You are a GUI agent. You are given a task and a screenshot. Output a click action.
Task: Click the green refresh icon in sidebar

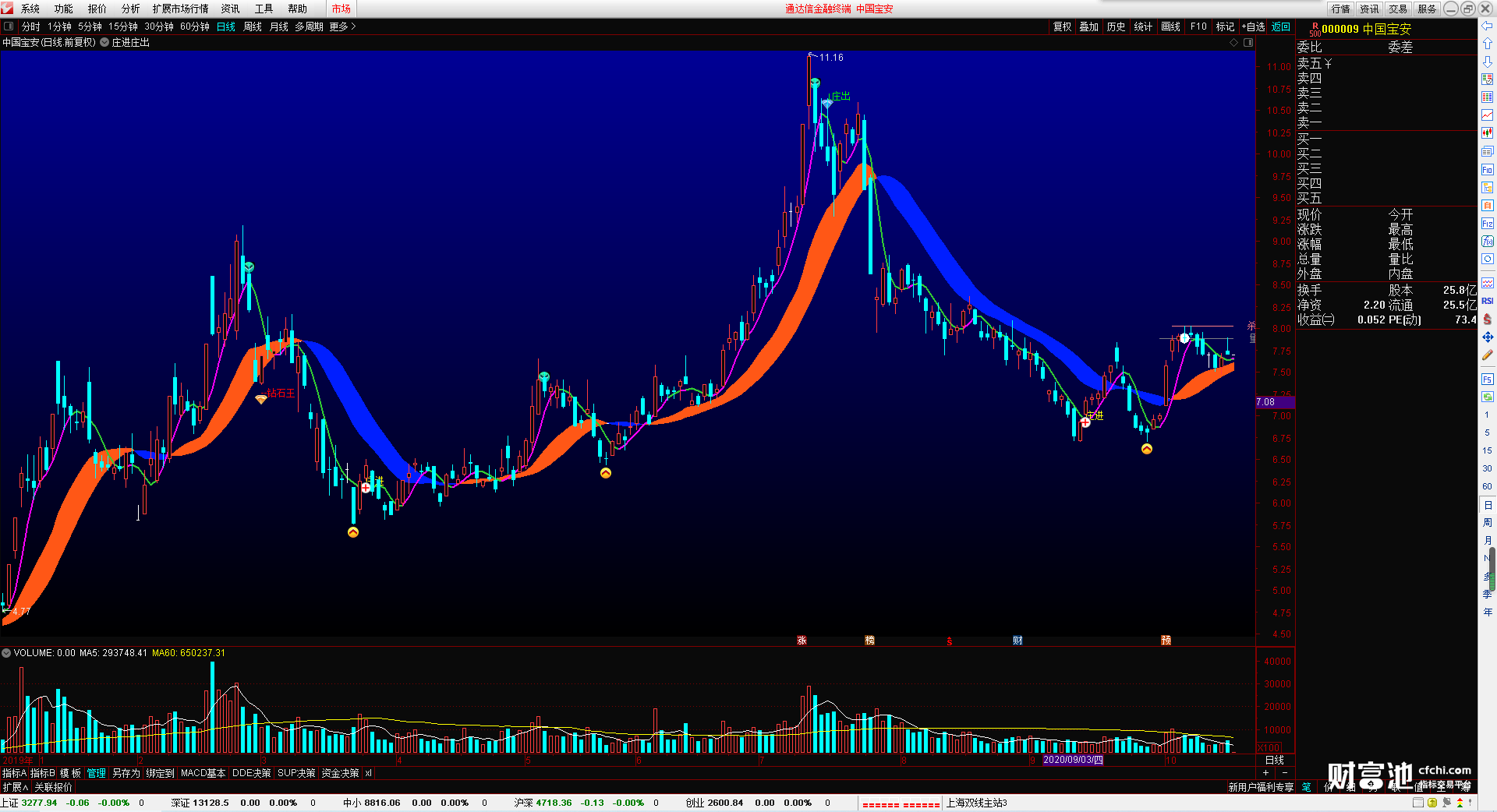(x=1487, y=397)
